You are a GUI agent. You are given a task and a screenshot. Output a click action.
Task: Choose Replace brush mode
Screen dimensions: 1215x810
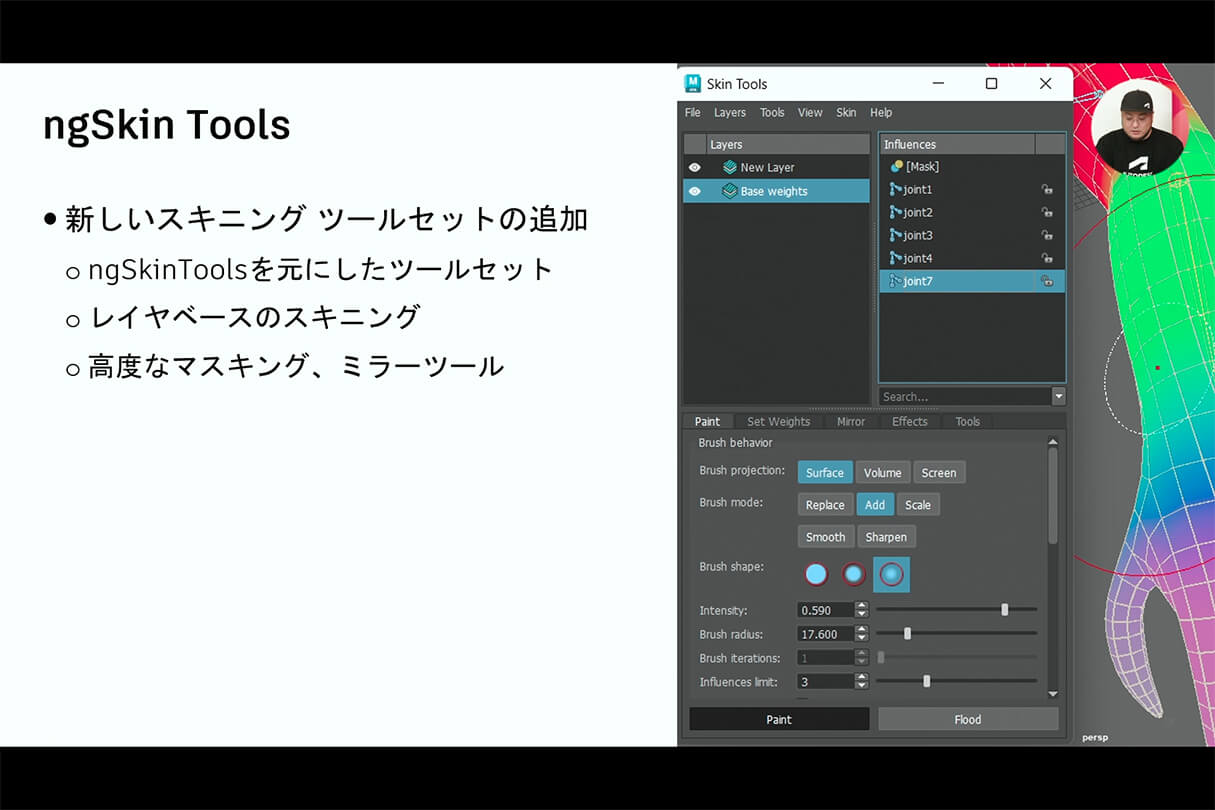click(825, 505)
